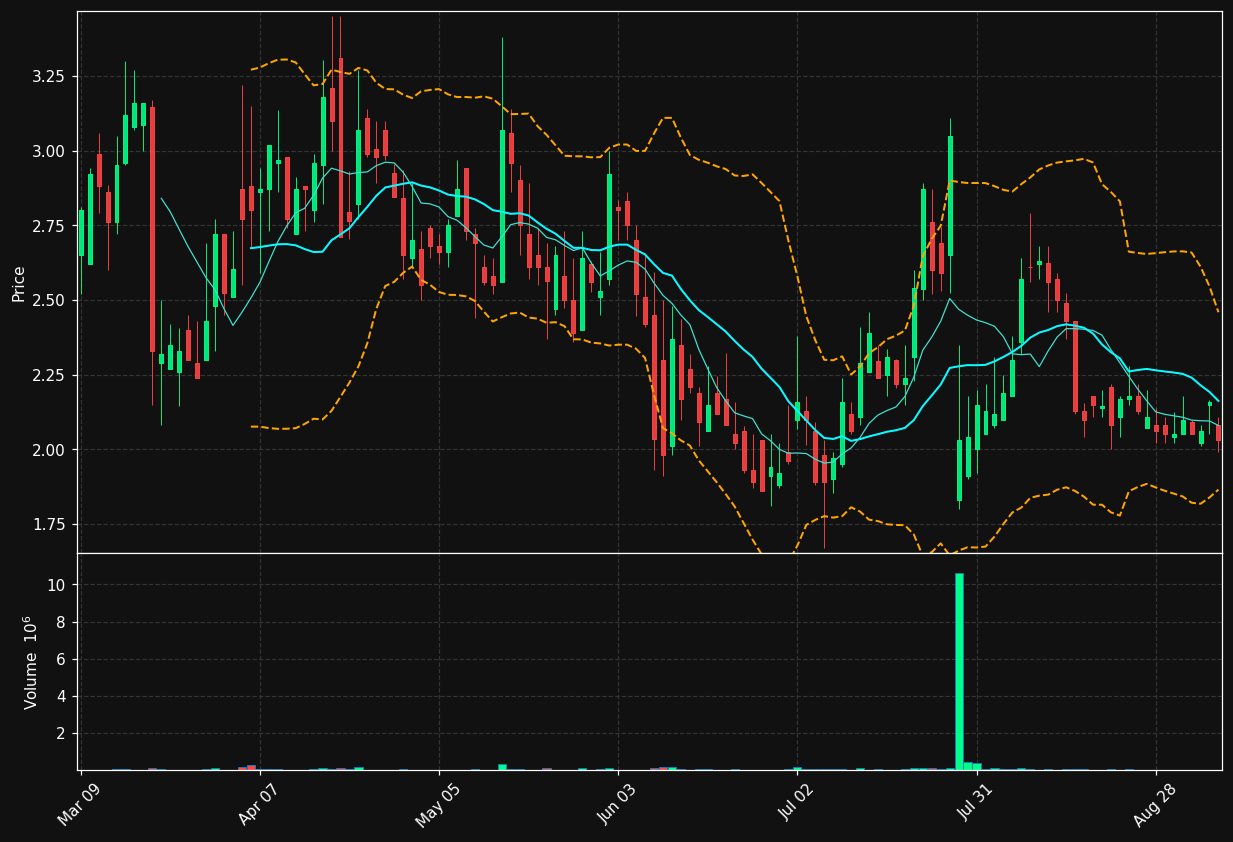Click the 3.00 price axis label
The width and height of the screenshot is (1233, 842).
click(x=51, y=151)
